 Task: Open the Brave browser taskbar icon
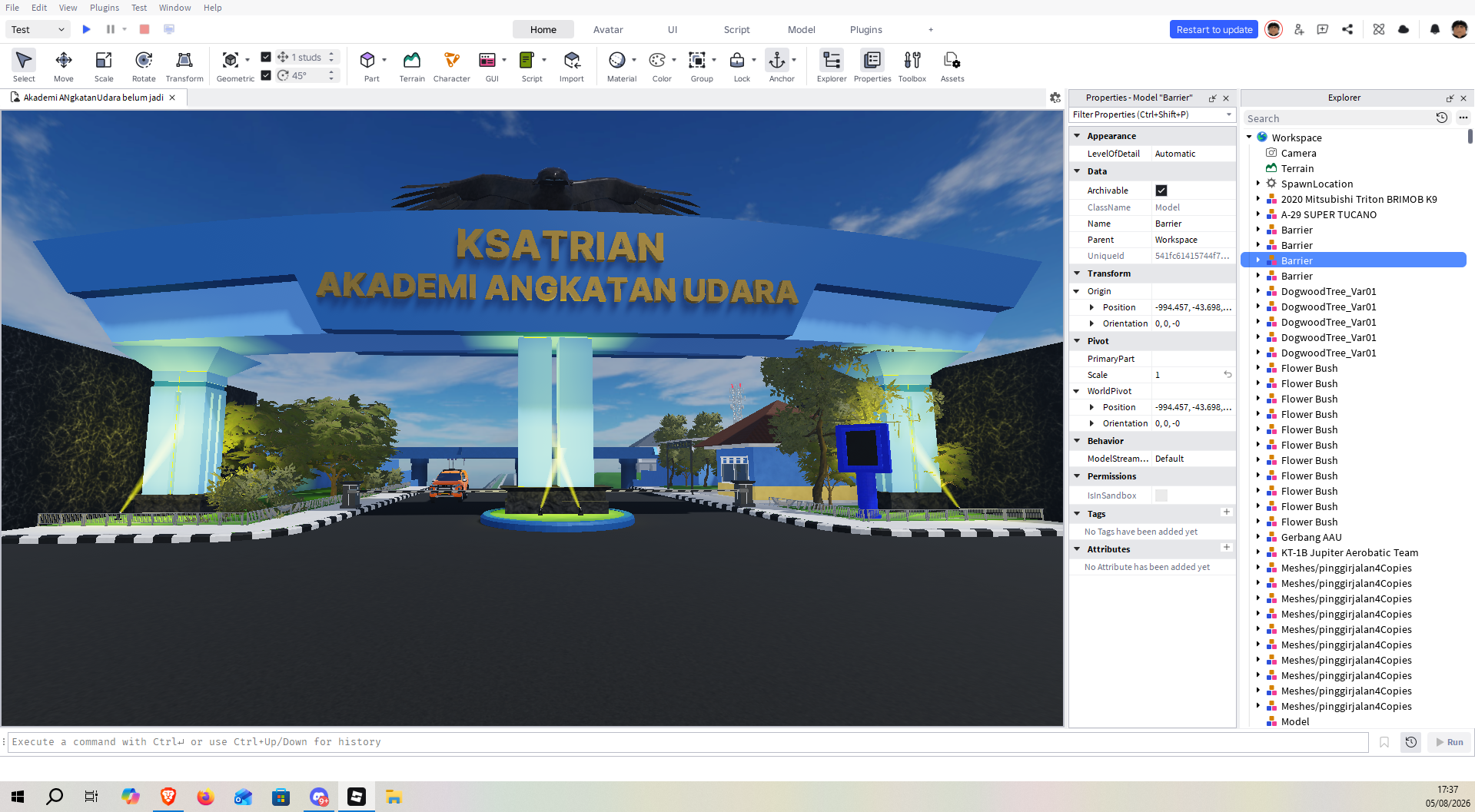pos(168,797)
